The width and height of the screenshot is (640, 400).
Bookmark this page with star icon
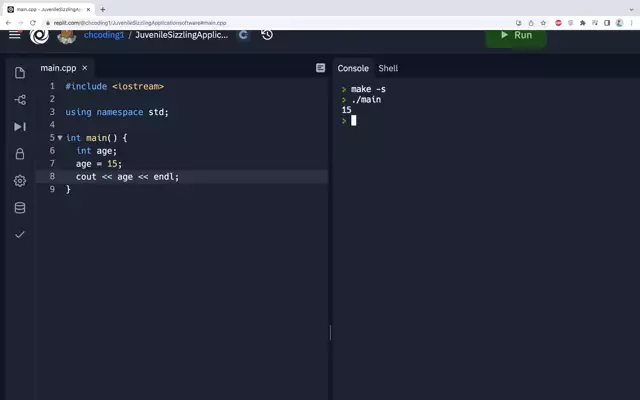543,23
